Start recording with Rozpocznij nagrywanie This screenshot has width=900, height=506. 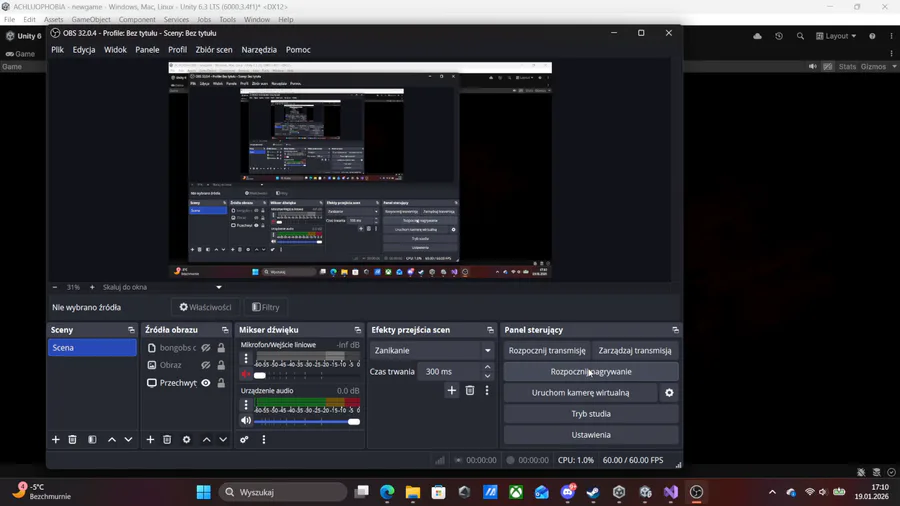pos(591,372)
